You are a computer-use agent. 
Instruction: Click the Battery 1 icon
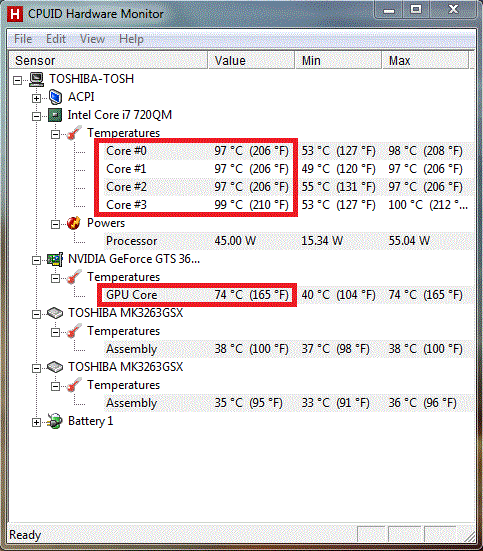55,421
